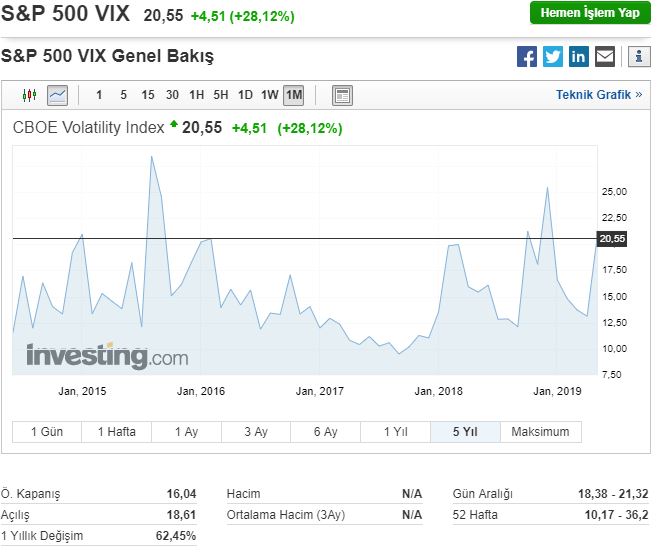Click the Jan, 2016 axis label
664x560 pixels.
(201, 391)
